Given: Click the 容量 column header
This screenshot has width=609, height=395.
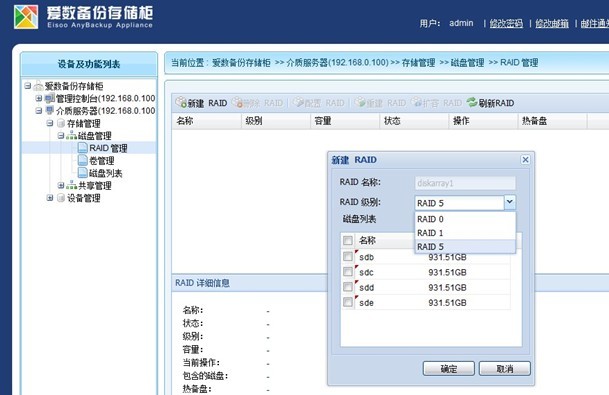Looking at the screenshot, I should tap(345, 121).
